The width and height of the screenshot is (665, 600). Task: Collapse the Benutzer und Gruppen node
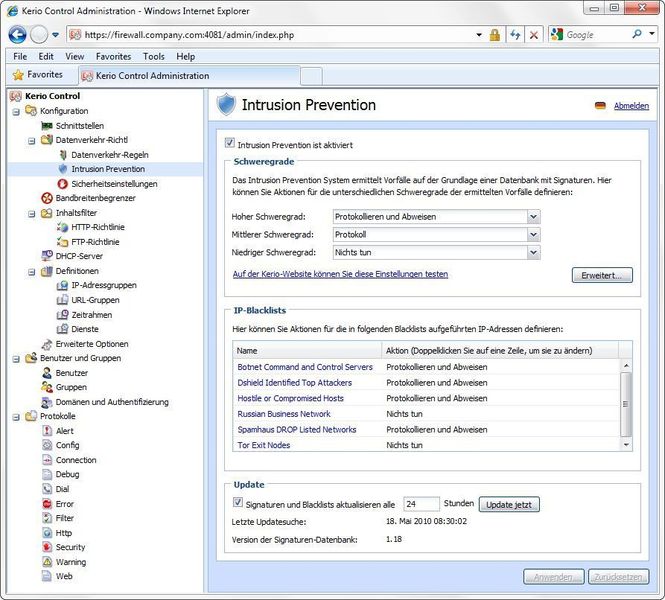[x=16, y=359]
